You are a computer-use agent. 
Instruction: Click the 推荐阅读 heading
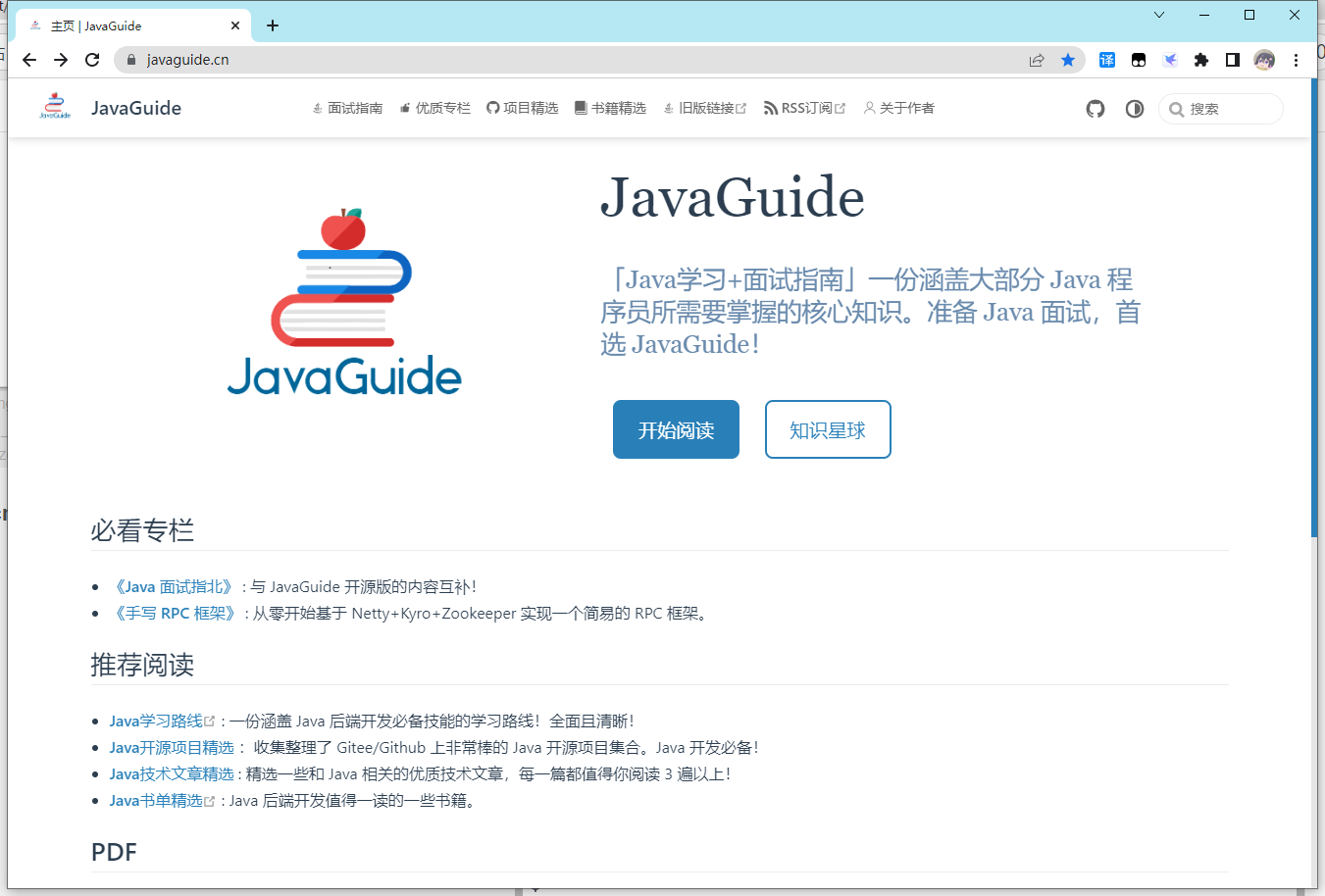[x=142, y=665]
